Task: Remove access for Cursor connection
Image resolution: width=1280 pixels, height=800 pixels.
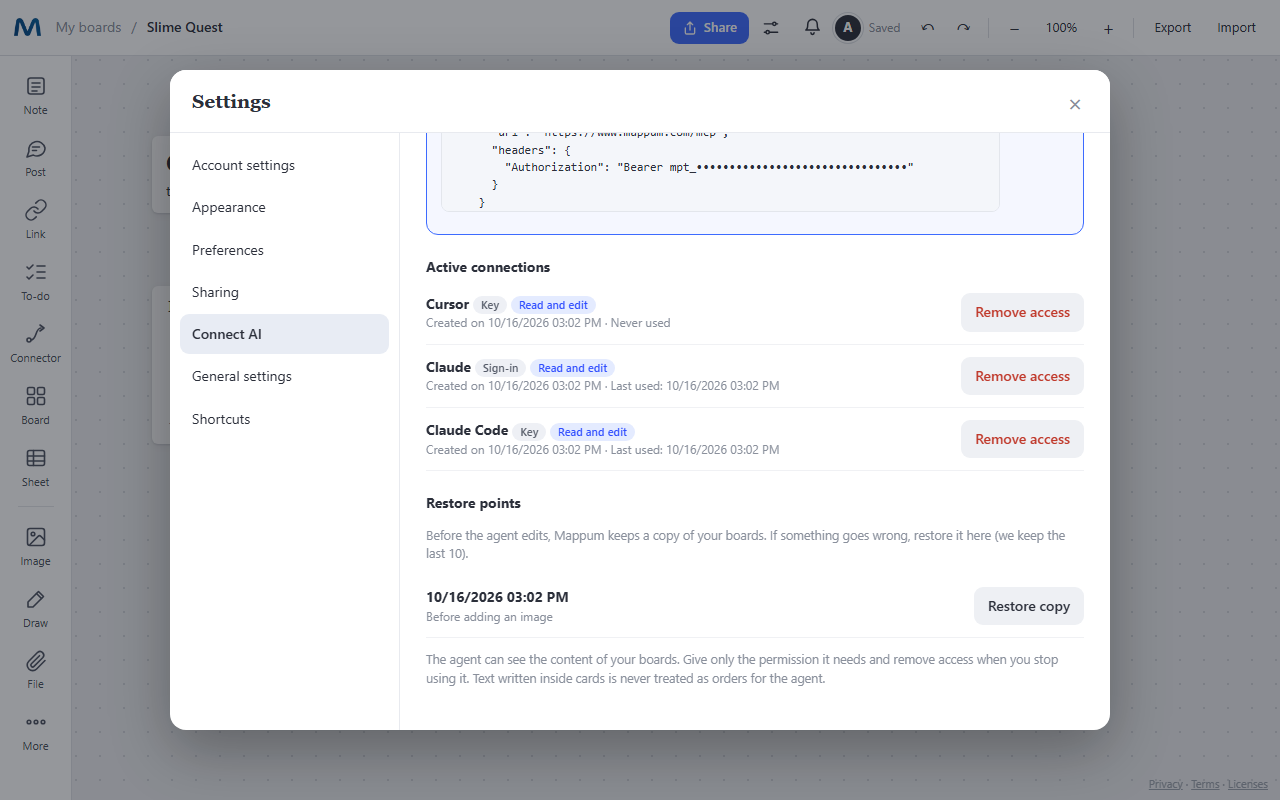Action: coord(1022,312)
